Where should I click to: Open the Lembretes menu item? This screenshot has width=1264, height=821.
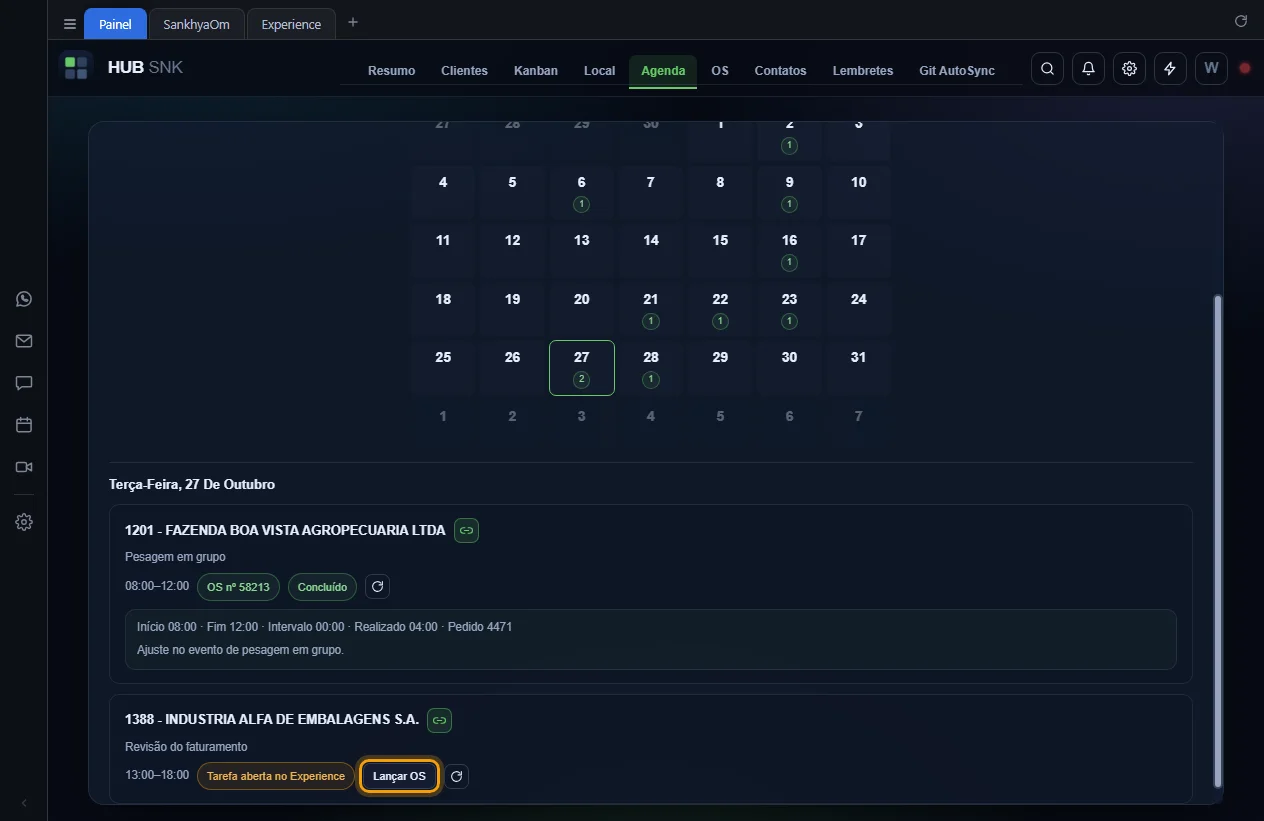[863, 71]
